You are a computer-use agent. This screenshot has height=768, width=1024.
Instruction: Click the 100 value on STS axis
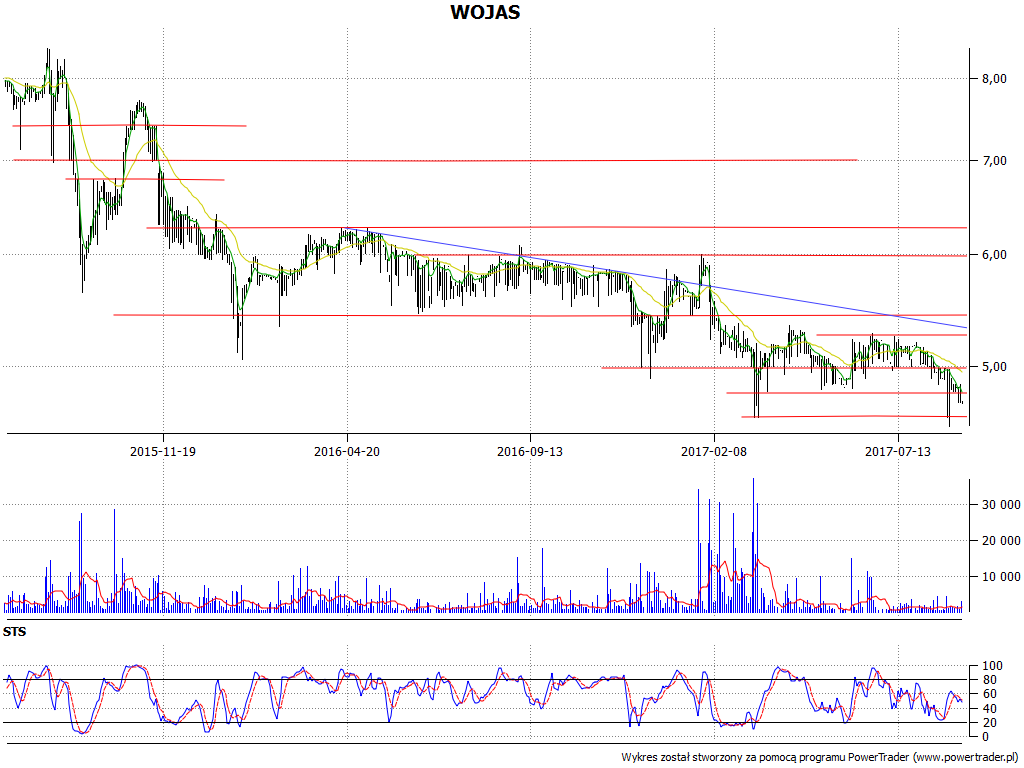click(992, 666)
